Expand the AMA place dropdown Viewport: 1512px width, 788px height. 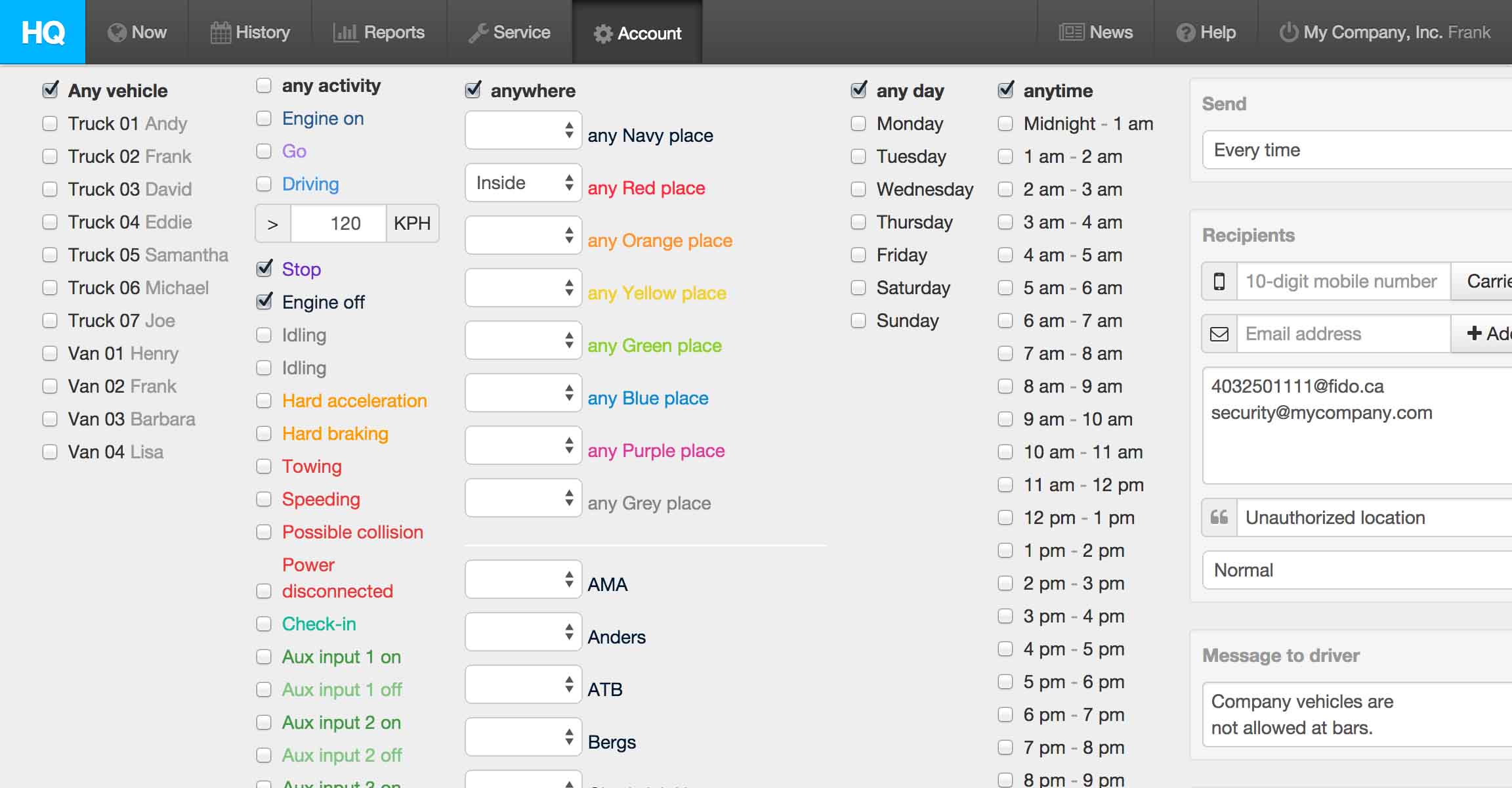[x=523, y=579]
